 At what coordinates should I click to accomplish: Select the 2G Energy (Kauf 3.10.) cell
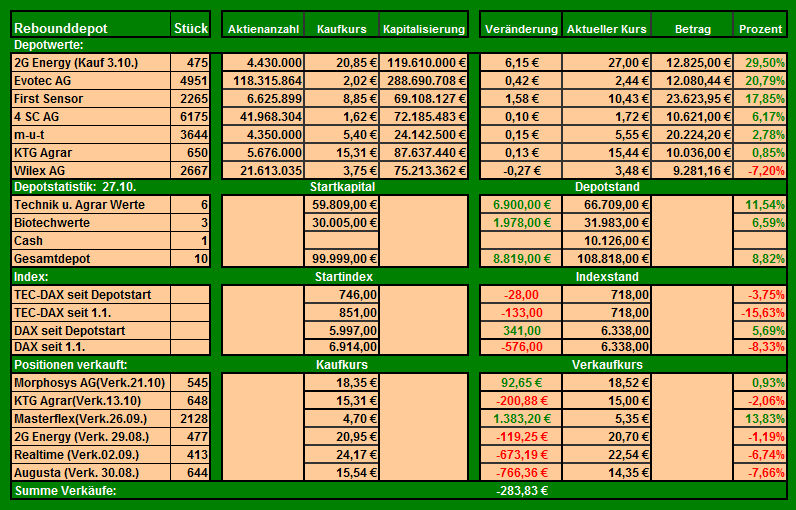click(x=90, y=62)
